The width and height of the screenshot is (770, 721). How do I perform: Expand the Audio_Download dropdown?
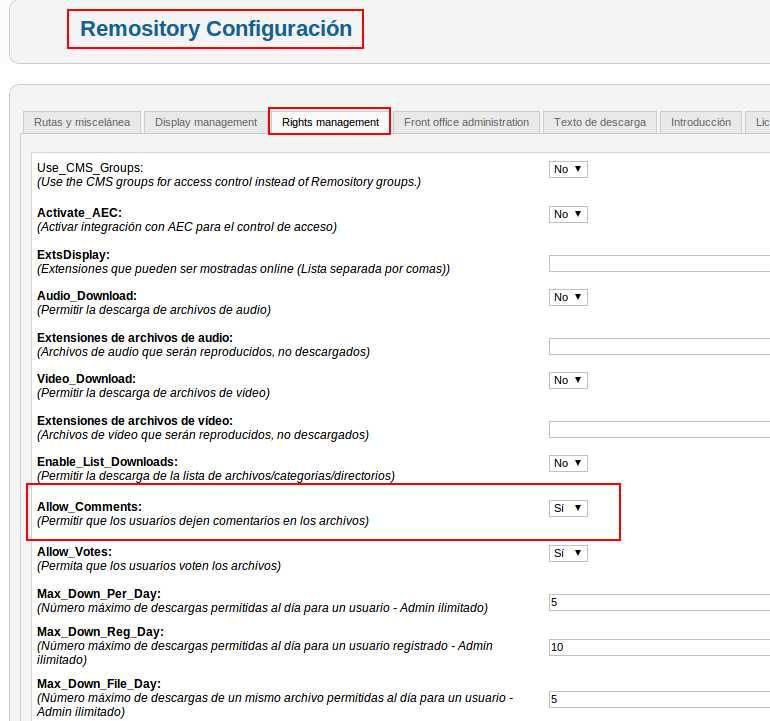coord(568,297)
